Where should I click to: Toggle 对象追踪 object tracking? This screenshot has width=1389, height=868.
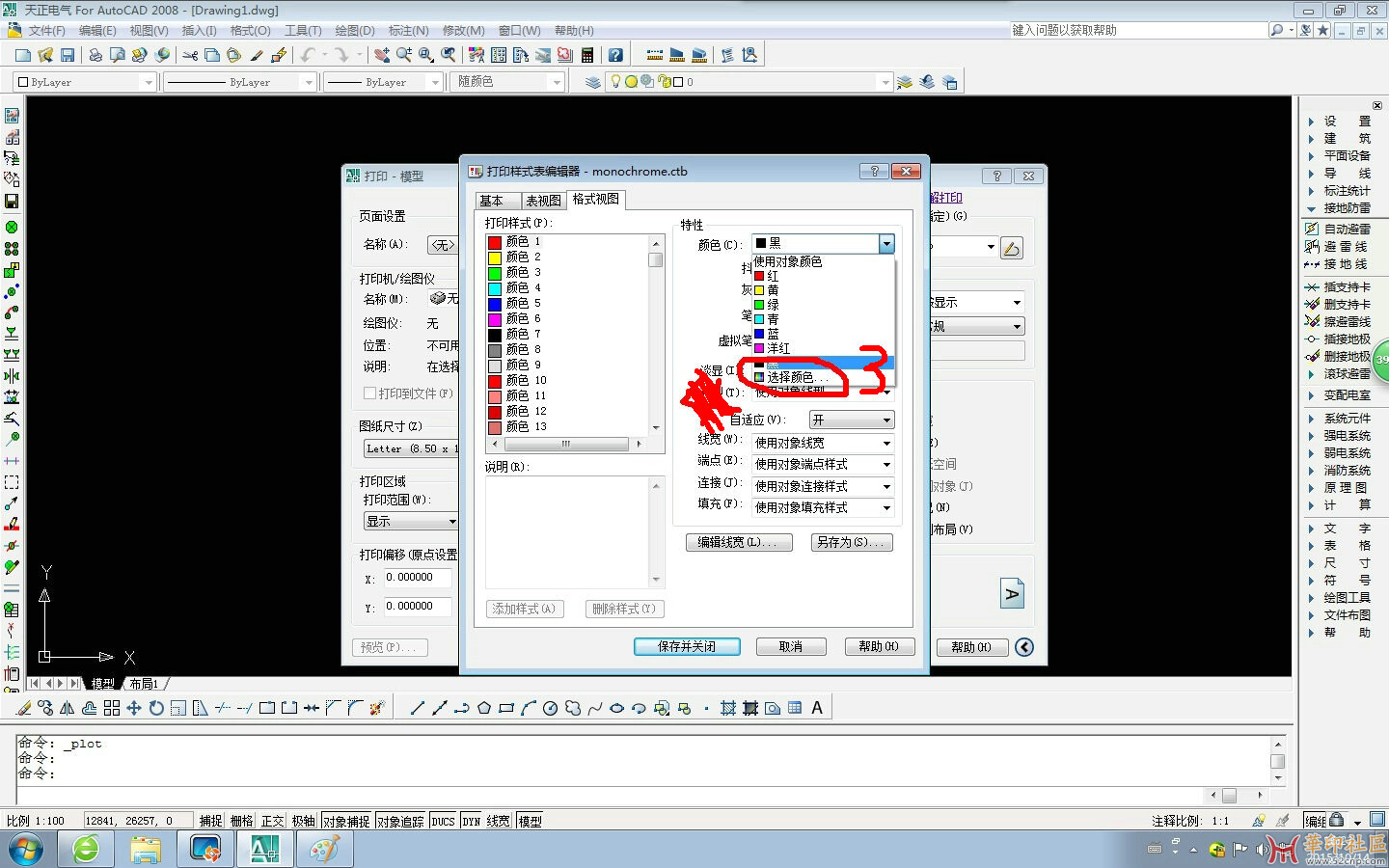(x=400, y=821)
